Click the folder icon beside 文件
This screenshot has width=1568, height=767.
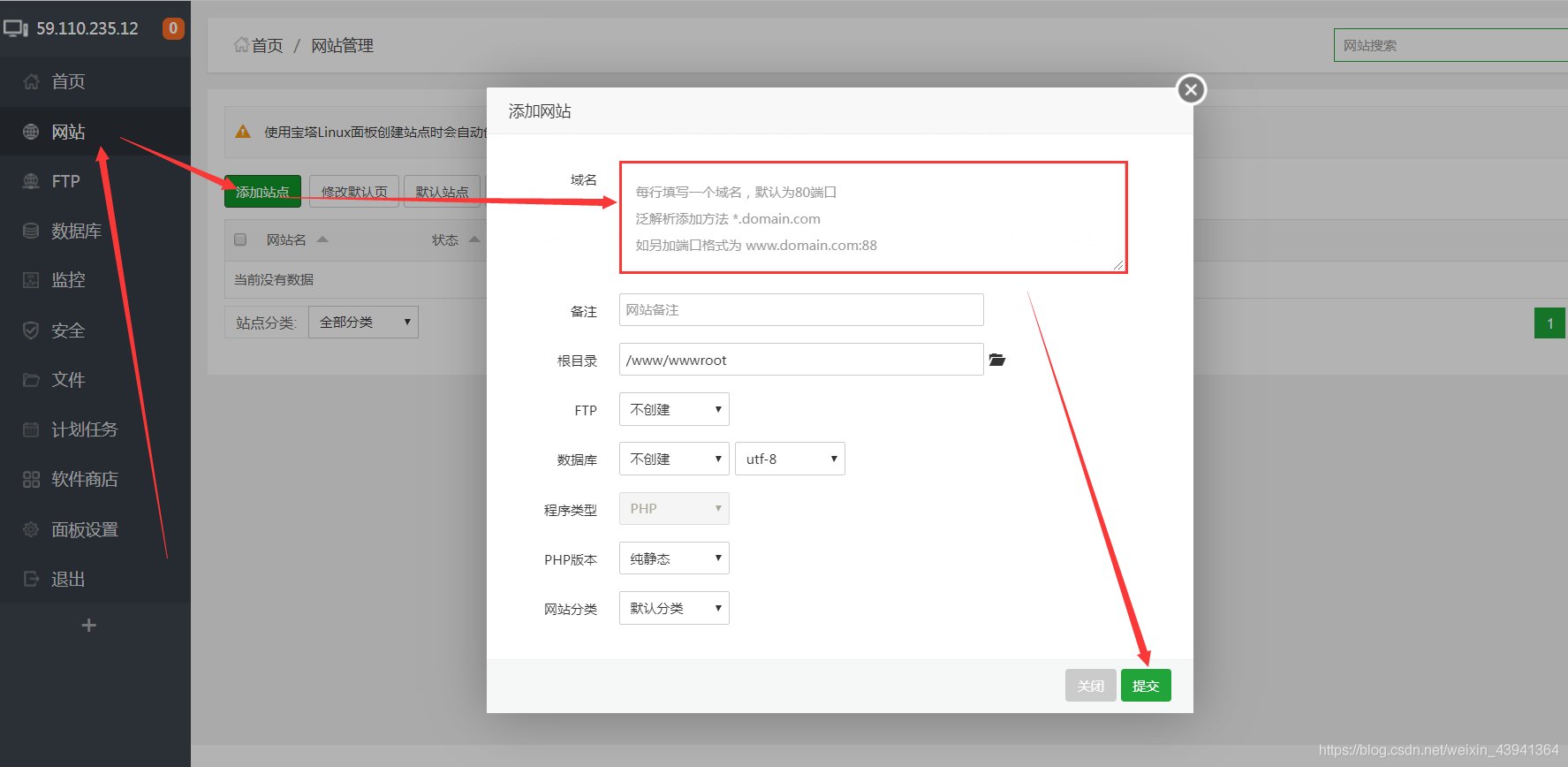[x=31, y=380]
